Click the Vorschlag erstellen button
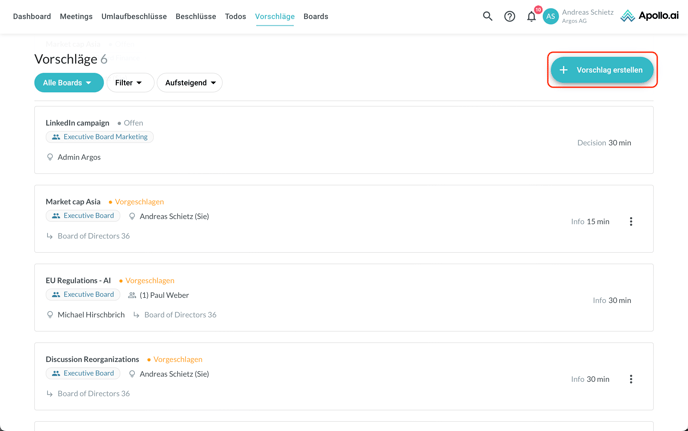Image resolution: width=688 pixels, height=431 pixels. [x=602, y=70]
